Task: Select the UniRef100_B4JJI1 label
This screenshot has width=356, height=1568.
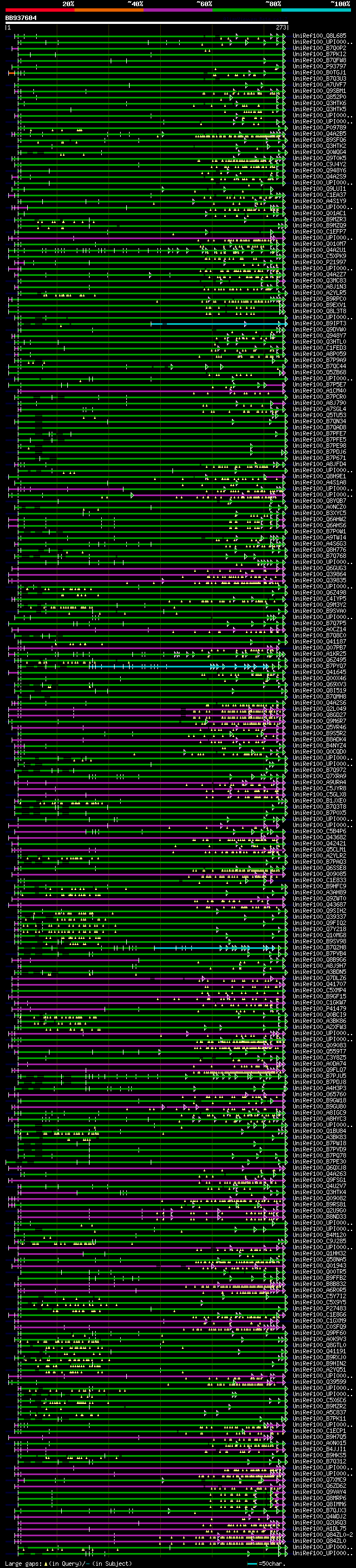Action: click(319, 1450)
